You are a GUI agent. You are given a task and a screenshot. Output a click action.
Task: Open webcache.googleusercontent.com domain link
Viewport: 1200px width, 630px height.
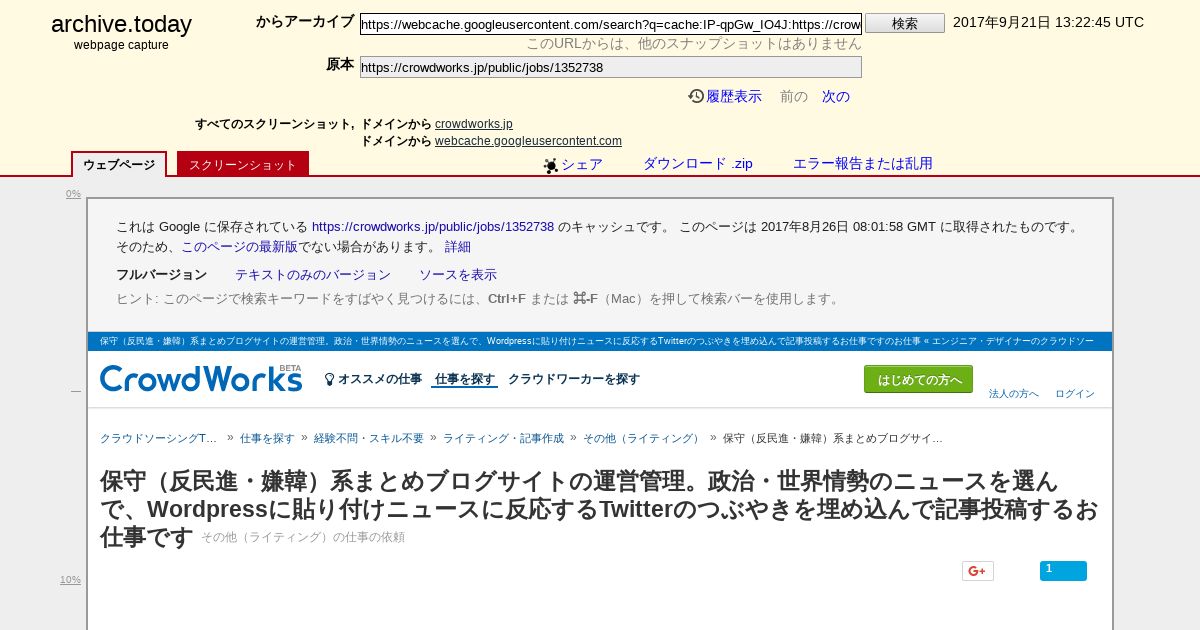(x=528, y=141)
